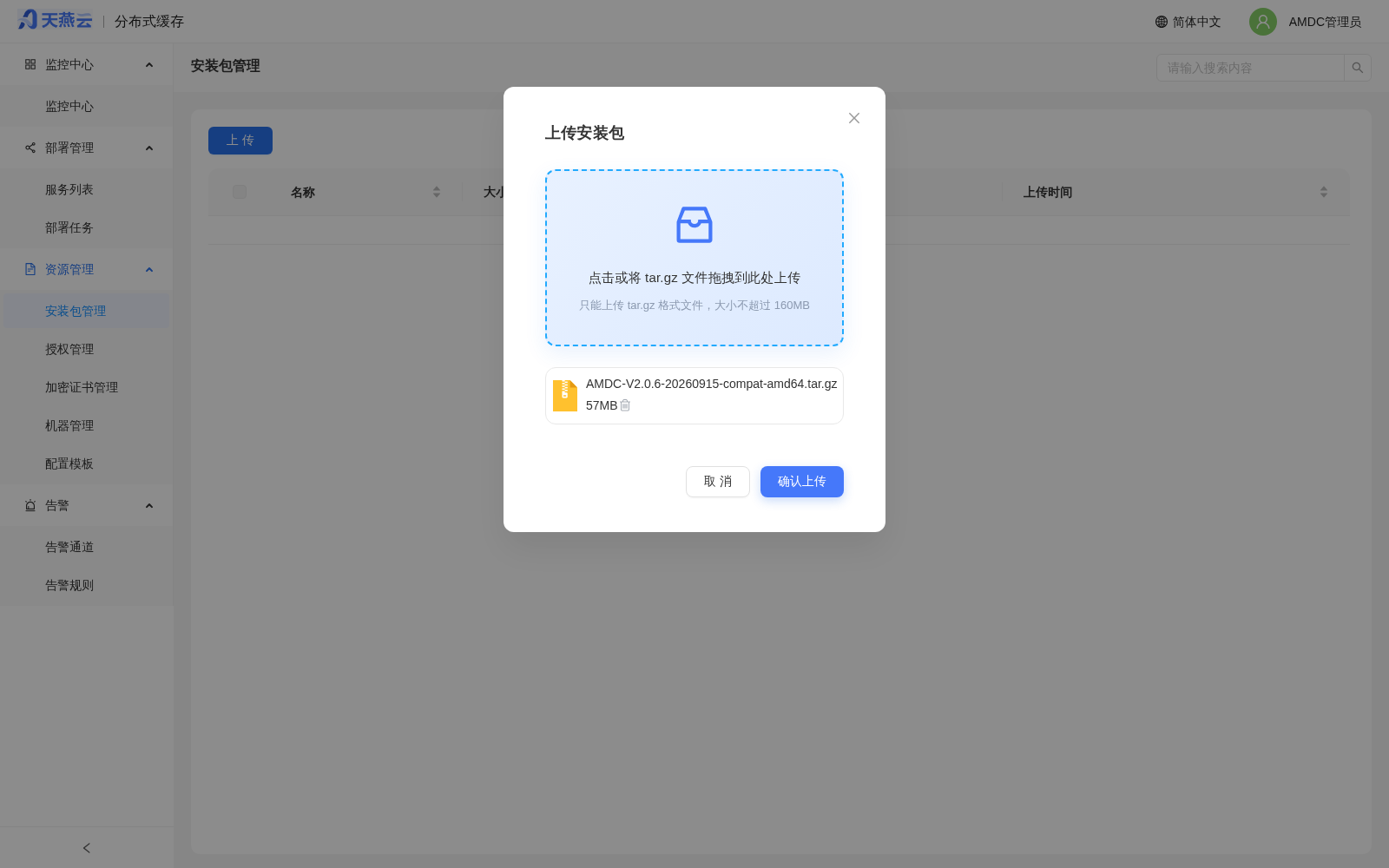Open the 服务列表 menu item
The width and height of the screenshot is (1389, 868).
pyautogui.click(x=87, y=189)
